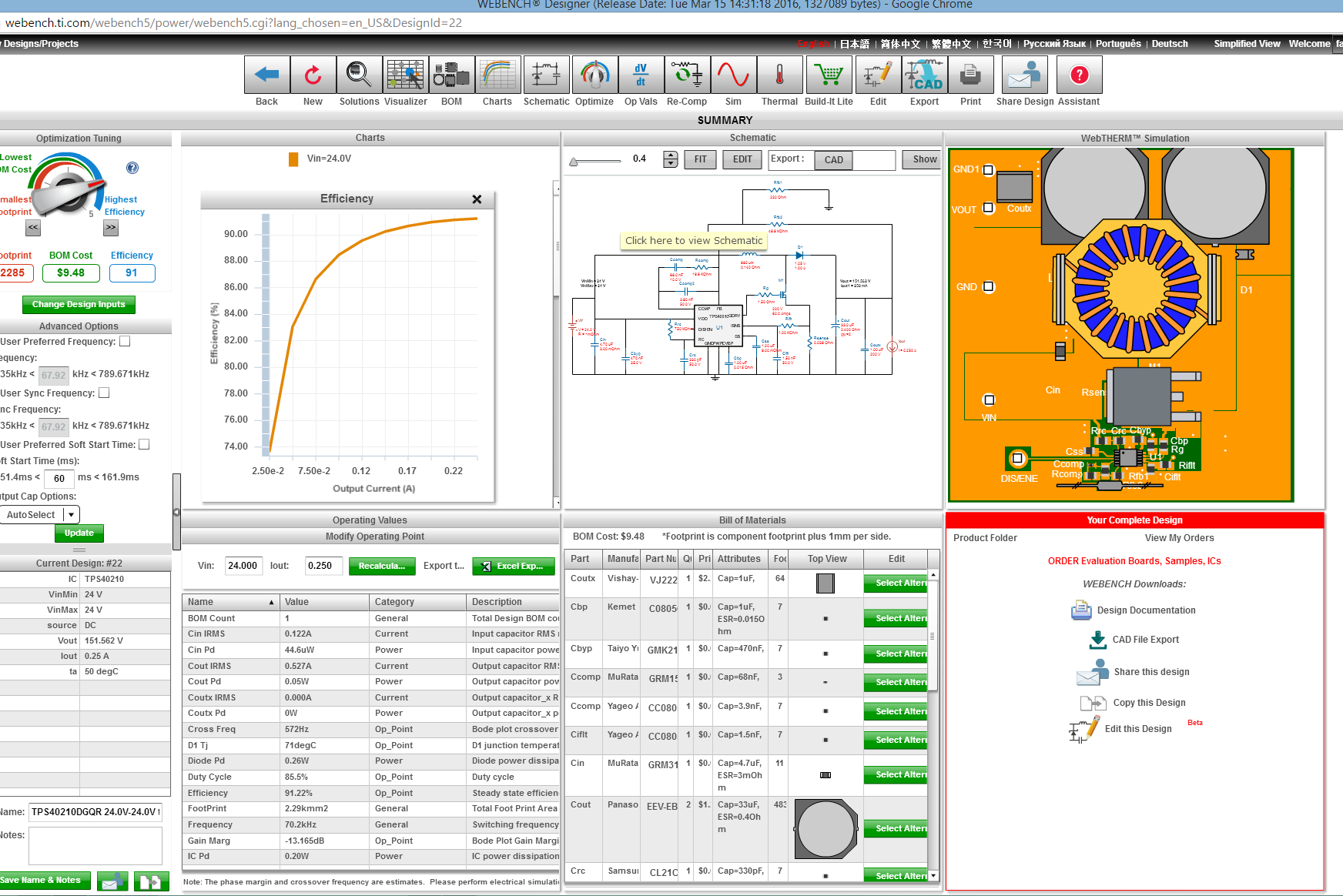This screenshot has height=896, width=1343.
Task: Click the schematic Show button
Action: click(x=923, y=159)
